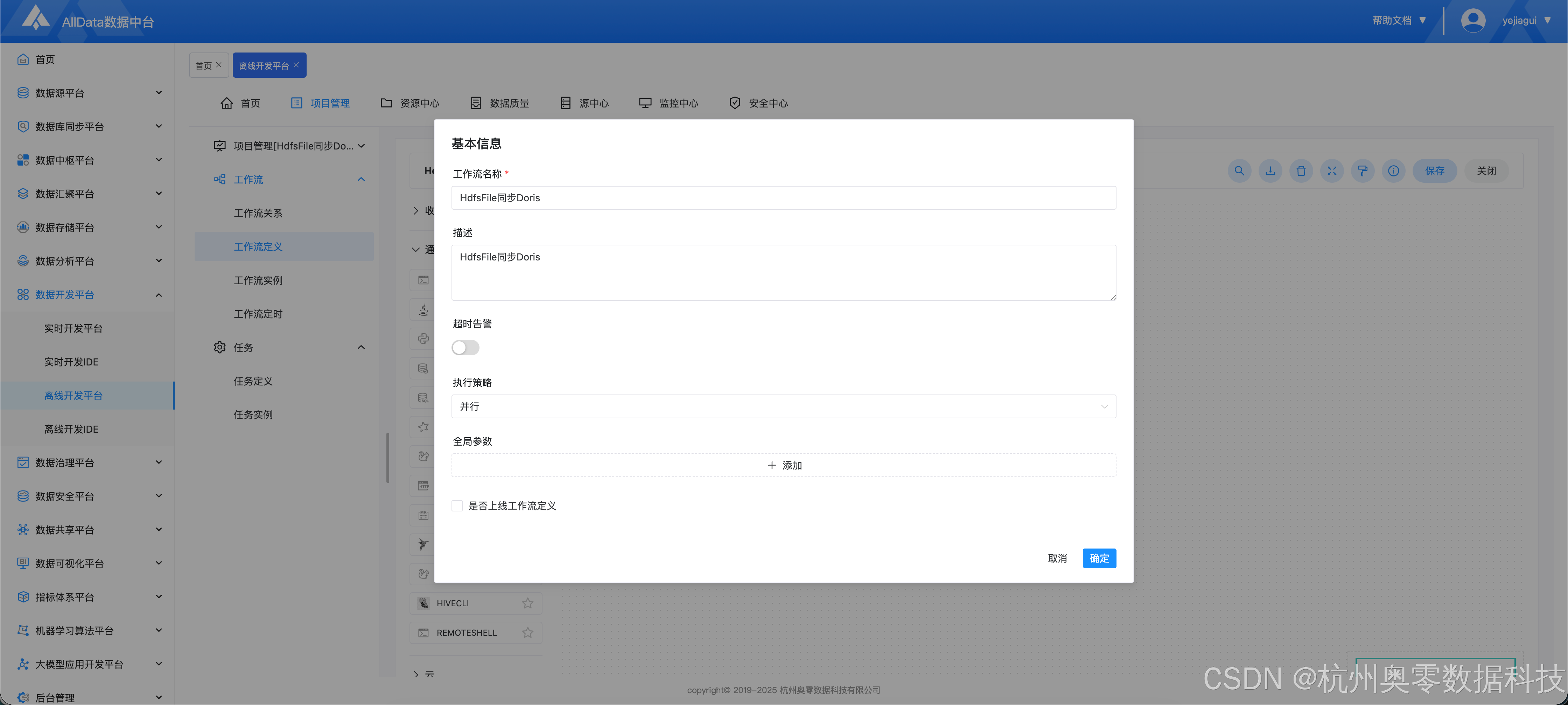1568x705 pixels.
Task: Click the download workflow icon
Action: (x=1270, y=171)
